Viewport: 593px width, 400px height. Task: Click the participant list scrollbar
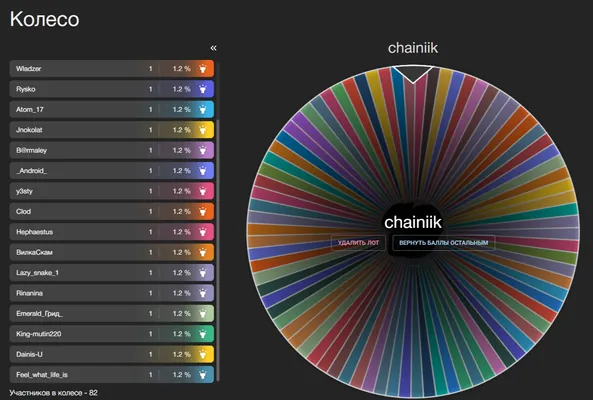(x=217, y=250)
